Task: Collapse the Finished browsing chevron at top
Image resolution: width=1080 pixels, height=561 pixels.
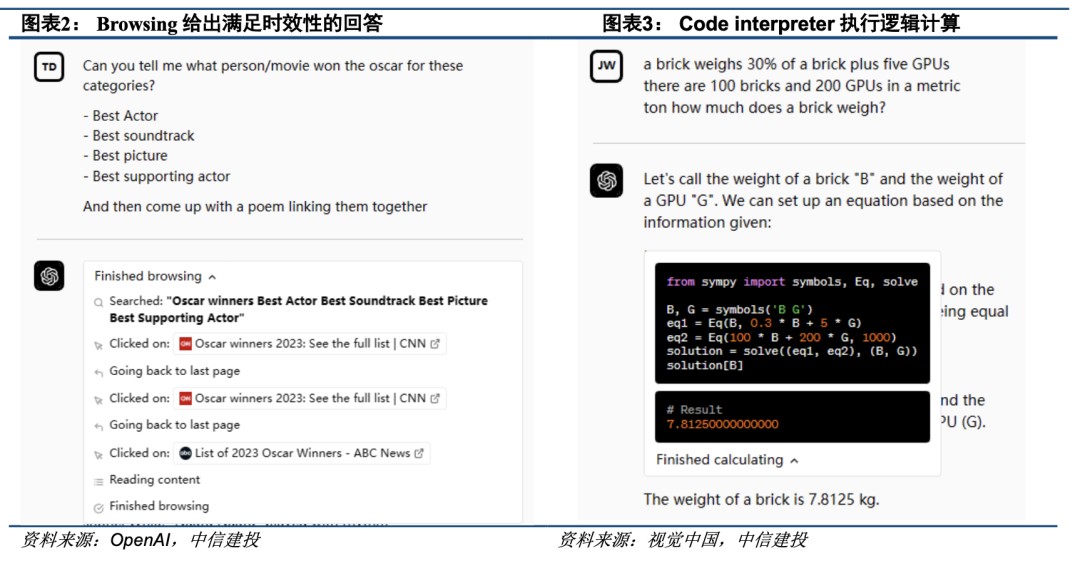Action: 212,277
